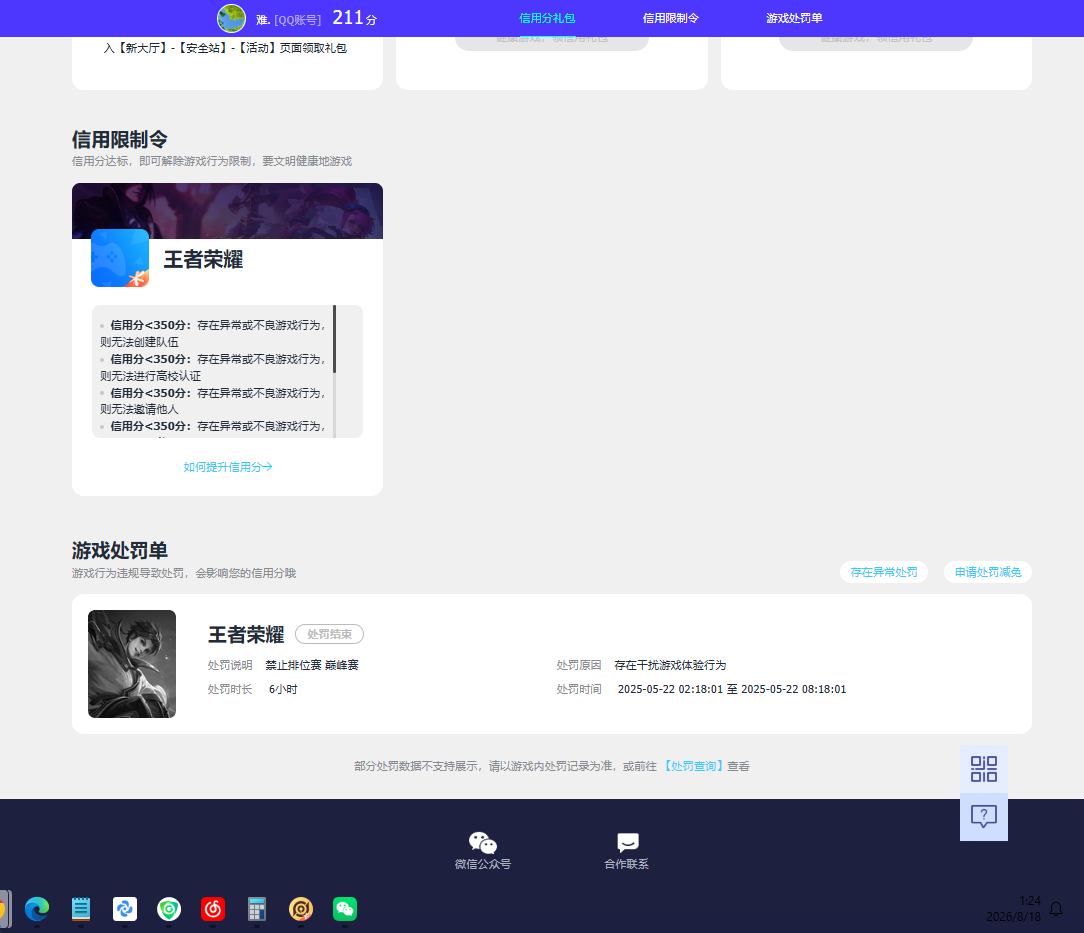This screenshot has height=933, width=1084.
Task: Click the 游戏处罚单 section heading
Action: click(x=120, y=551)
